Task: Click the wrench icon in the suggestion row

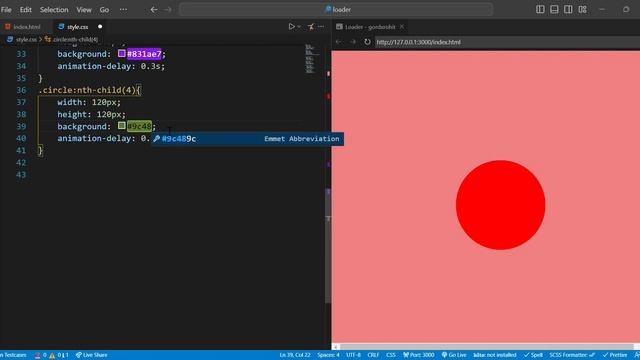Action: point(156,139)
